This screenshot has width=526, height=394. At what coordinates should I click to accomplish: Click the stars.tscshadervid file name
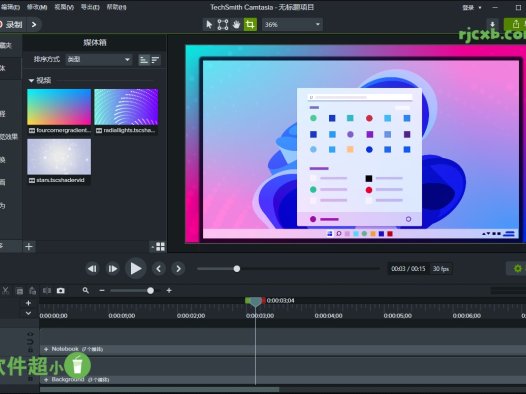tap(60, 180)
